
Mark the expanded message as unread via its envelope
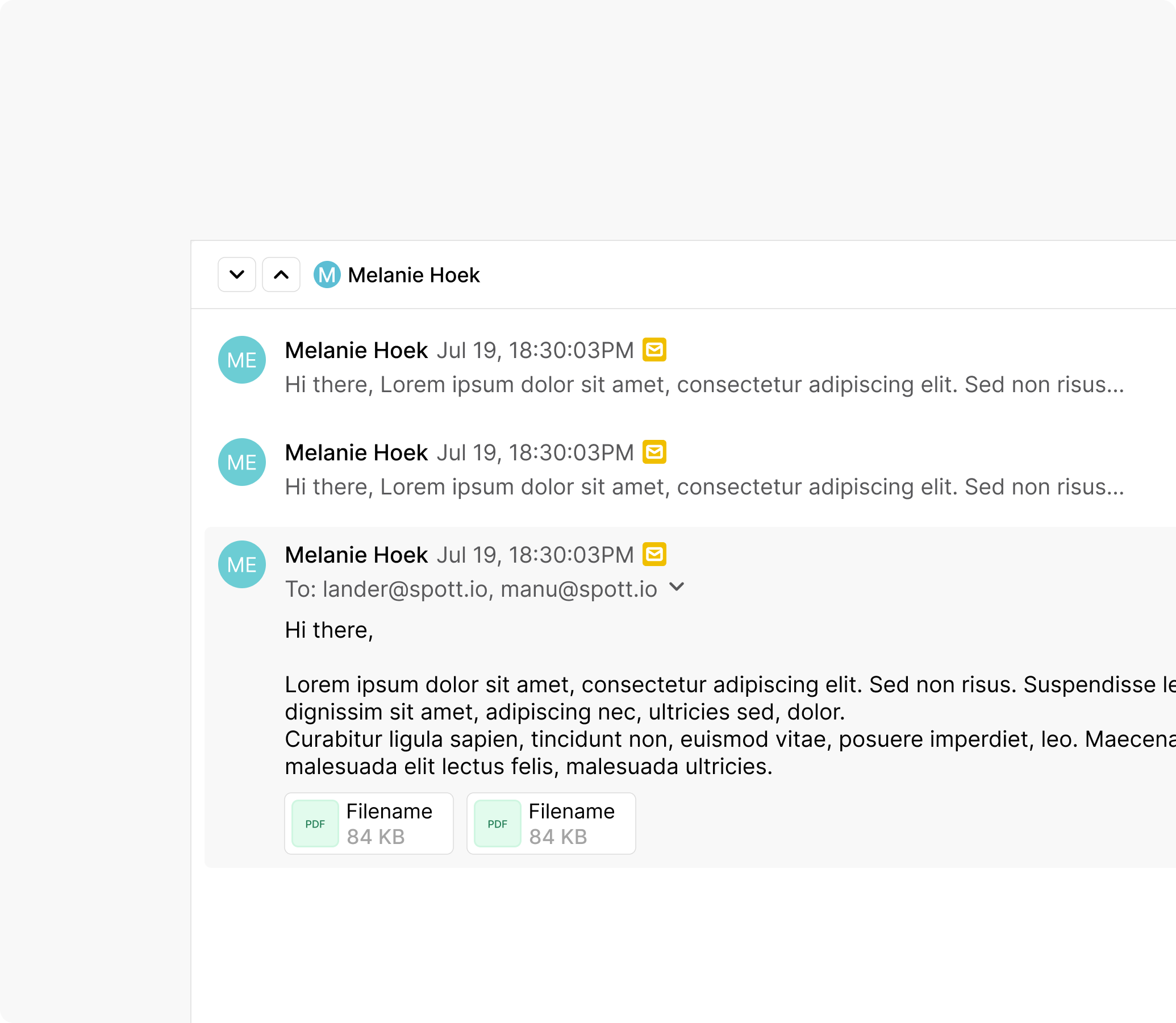tap(655, 553)
